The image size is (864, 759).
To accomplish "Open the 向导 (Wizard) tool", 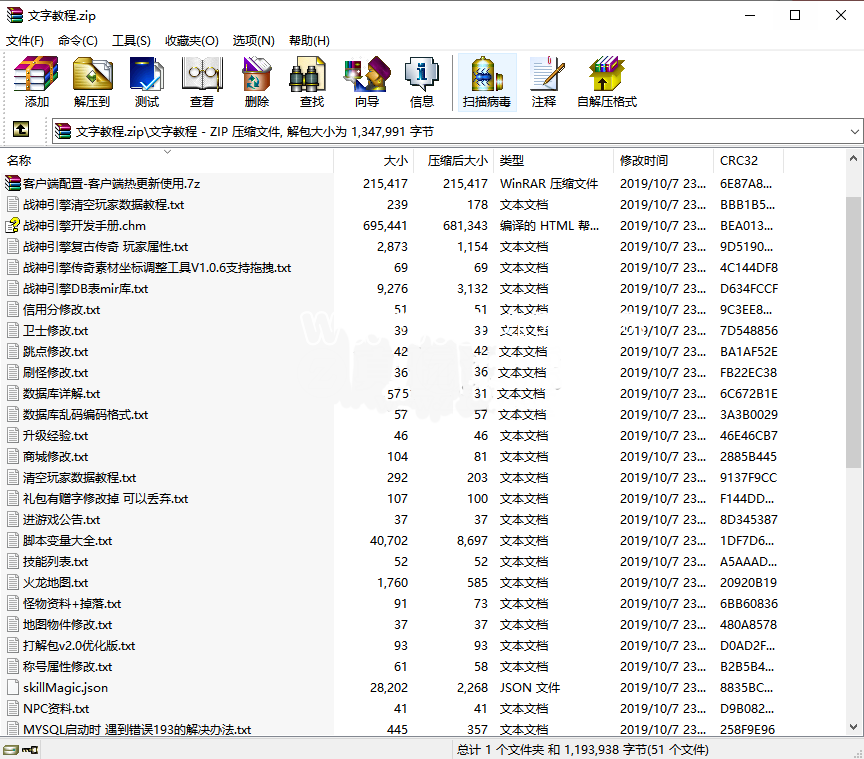I will click(366, 82).
